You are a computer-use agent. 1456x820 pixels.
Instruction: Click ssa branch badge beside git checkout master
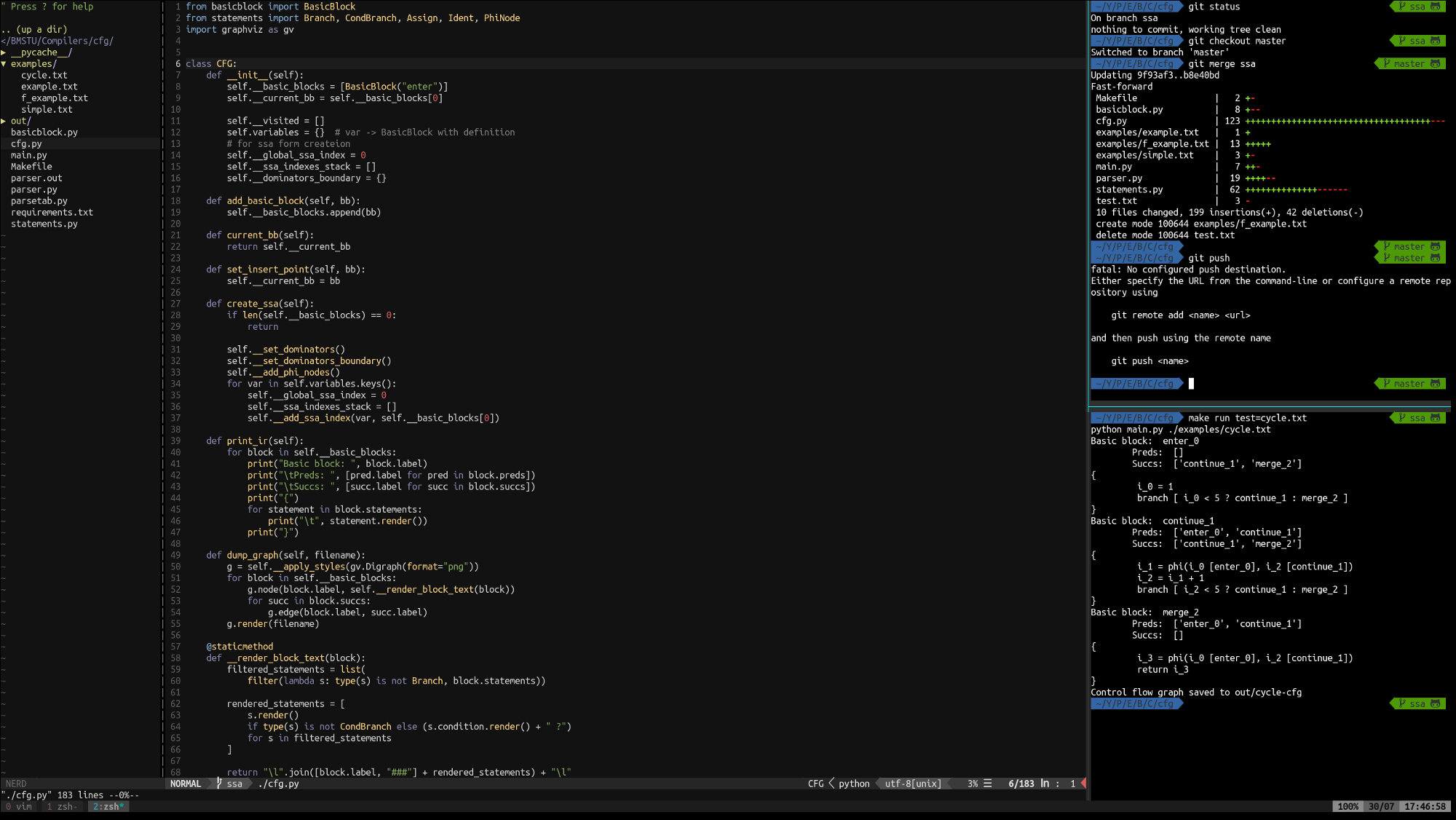(1418, 41)
